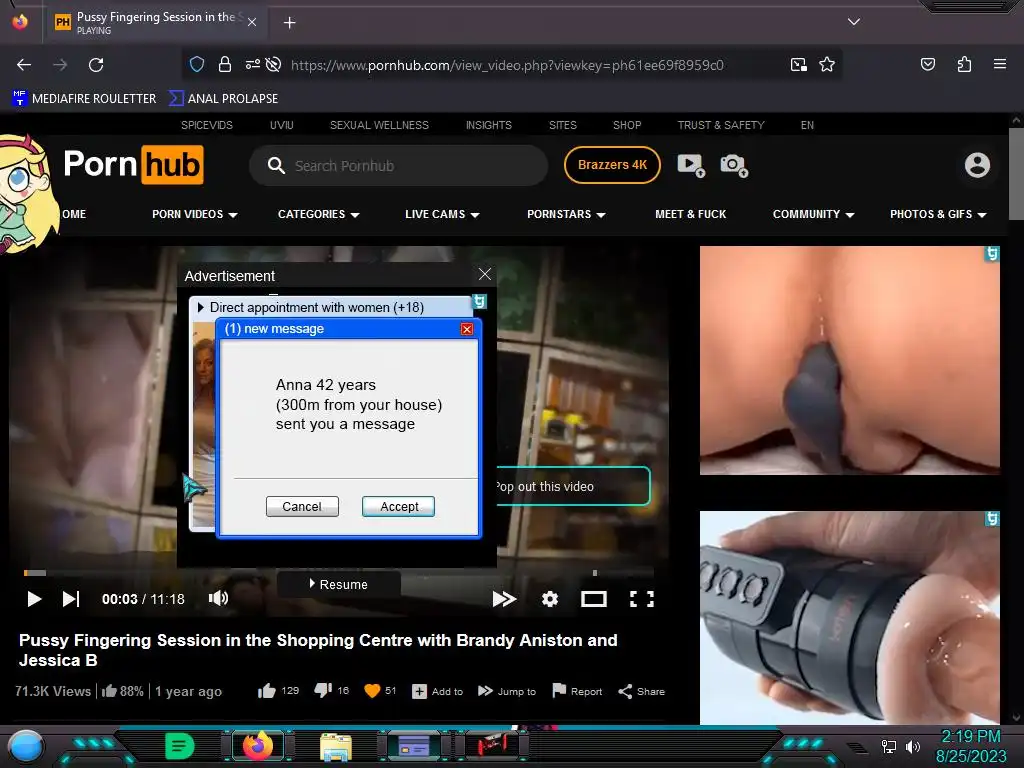
Task: Open player settings gear
Action: point(550,599)
